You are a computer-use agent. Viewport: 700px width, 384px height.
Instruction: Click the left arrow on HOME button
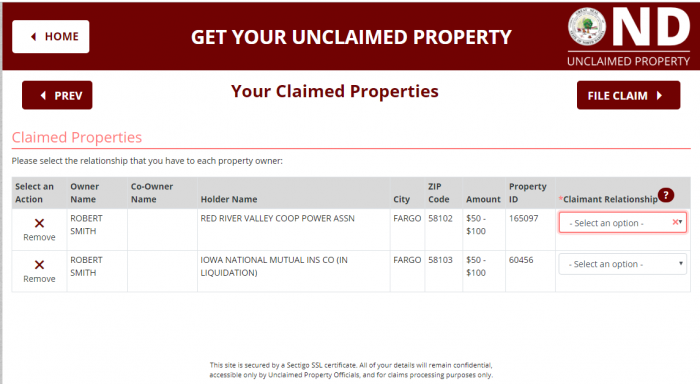(33, 37)
